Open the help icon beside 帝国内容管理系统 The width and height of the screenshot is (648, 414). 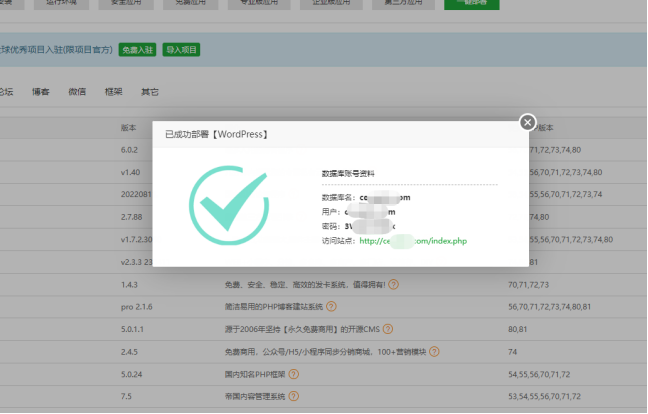point(293,396)
